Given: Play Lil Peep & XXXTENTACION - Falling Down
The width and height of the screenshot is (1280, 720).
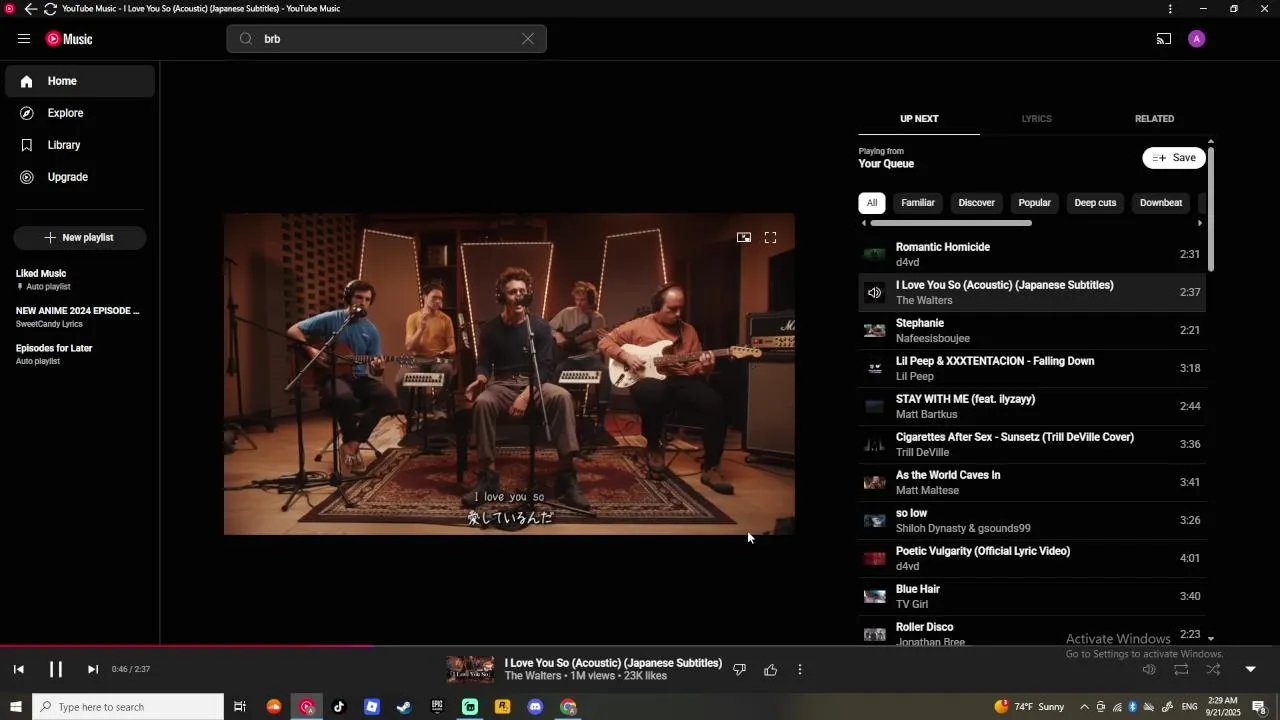Looking at the screenshot, I should tap(1032, 368).
